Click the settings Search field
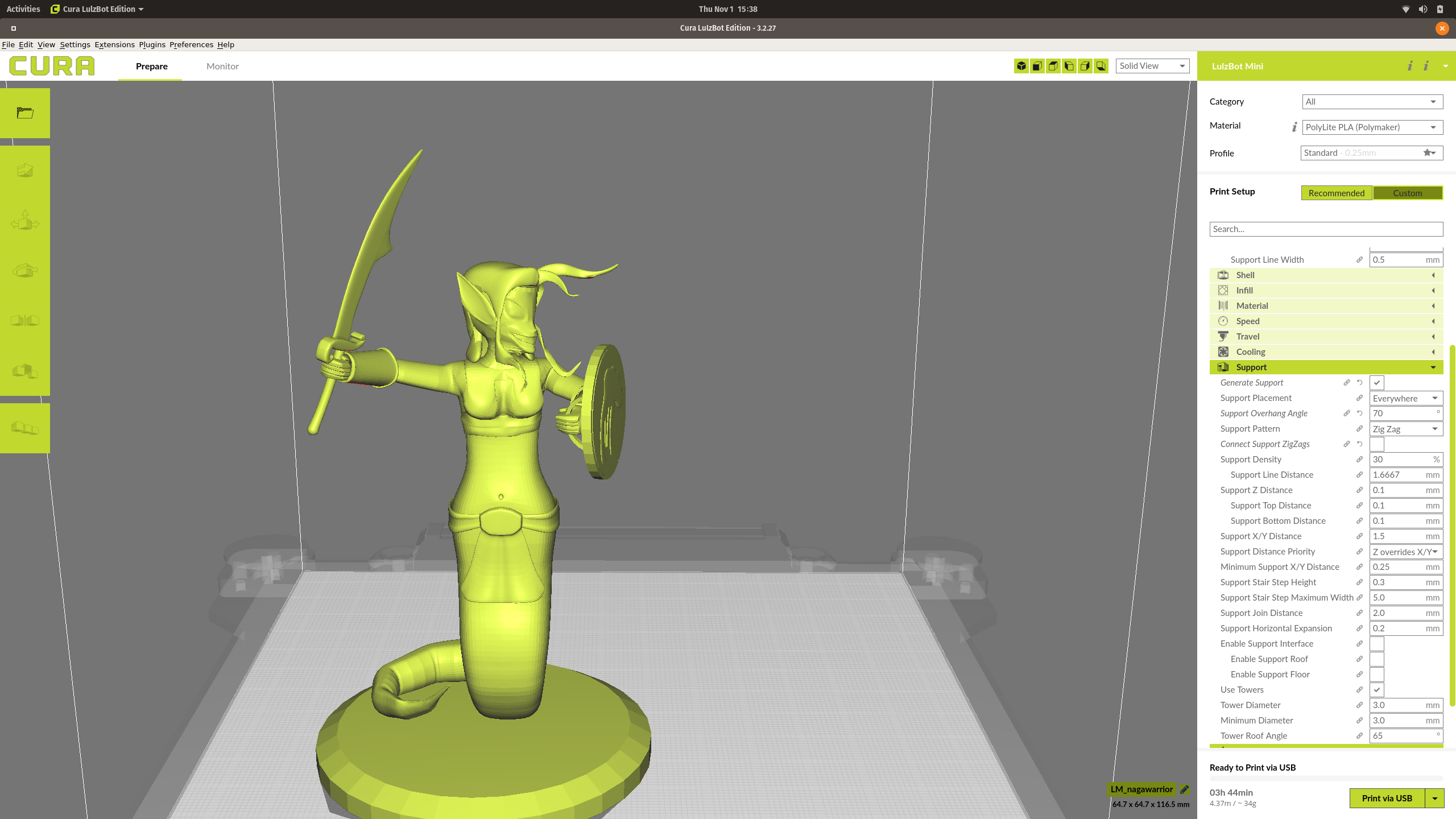1456x819 pixels. tap(1325, 229)
